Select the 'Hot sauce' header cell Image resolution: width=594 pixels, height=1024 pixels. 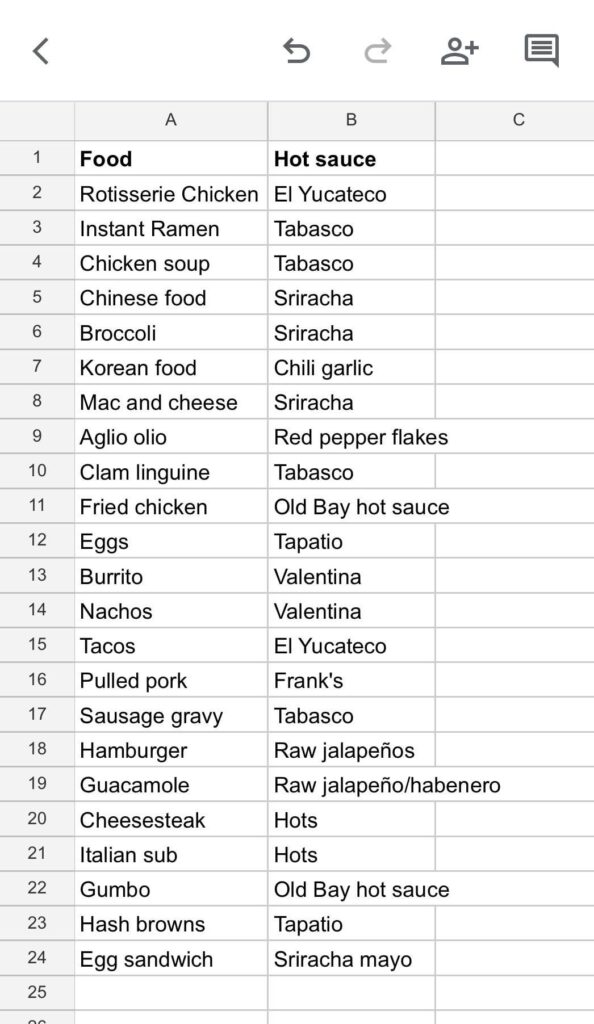click(350, 158)
